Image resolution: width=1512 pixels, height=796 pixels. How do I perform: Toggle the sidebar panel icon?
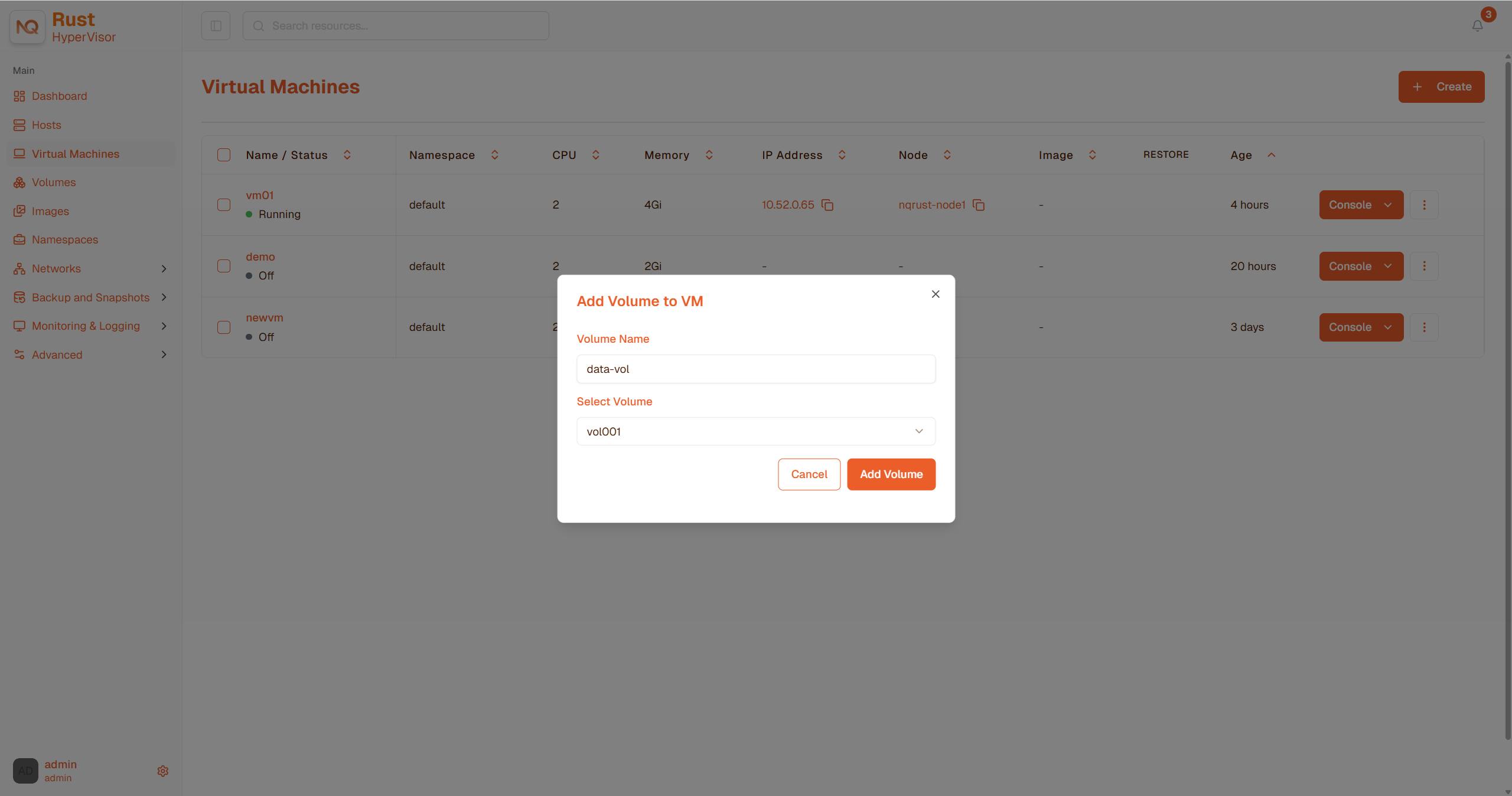pos(216,26)
